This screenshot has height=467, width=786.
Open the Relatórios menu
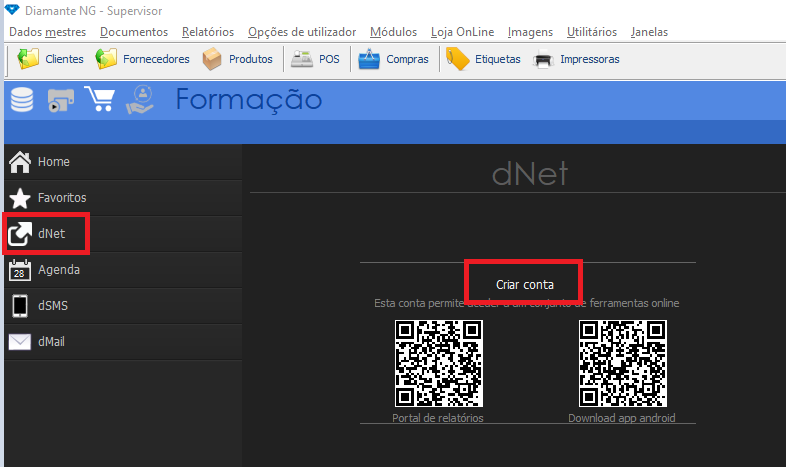(x=208, y=32)
